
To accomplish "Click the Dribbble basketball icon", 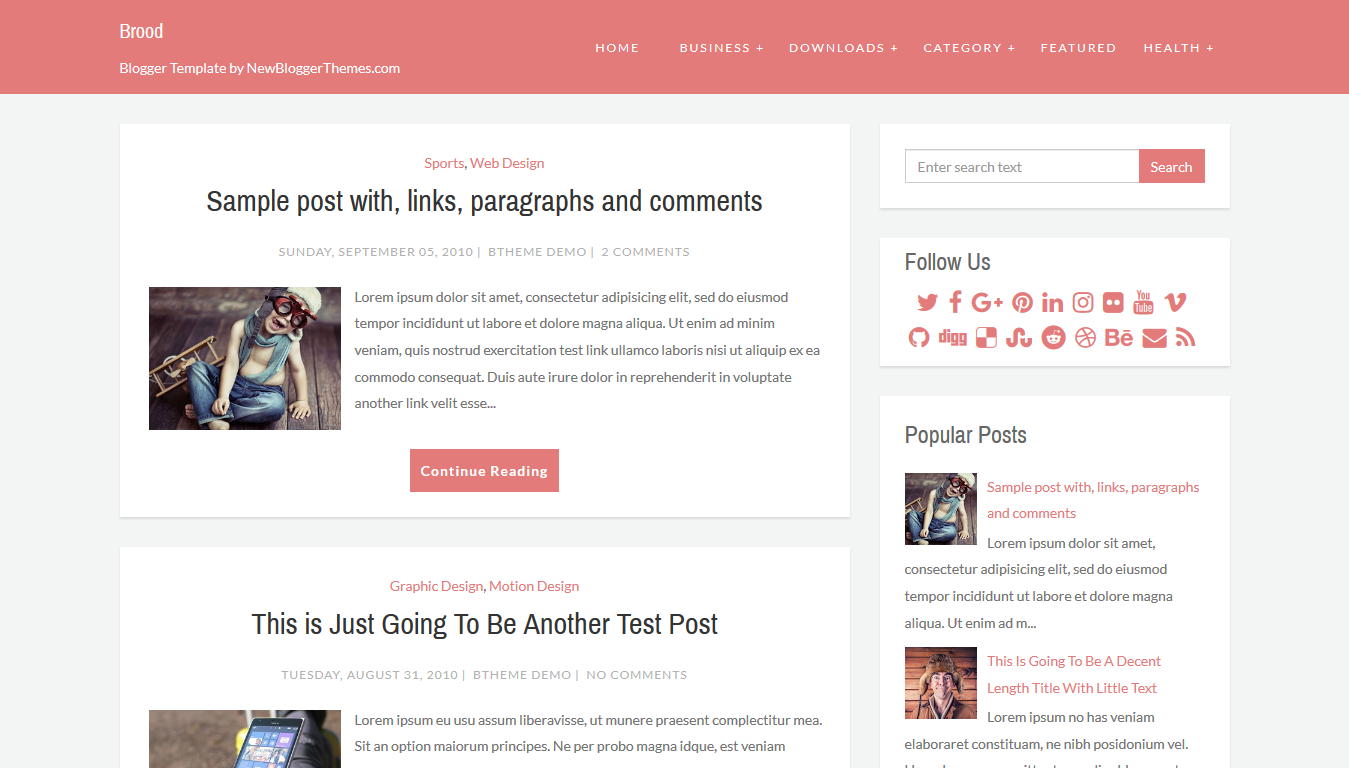I will click(x=1086, y=337).
